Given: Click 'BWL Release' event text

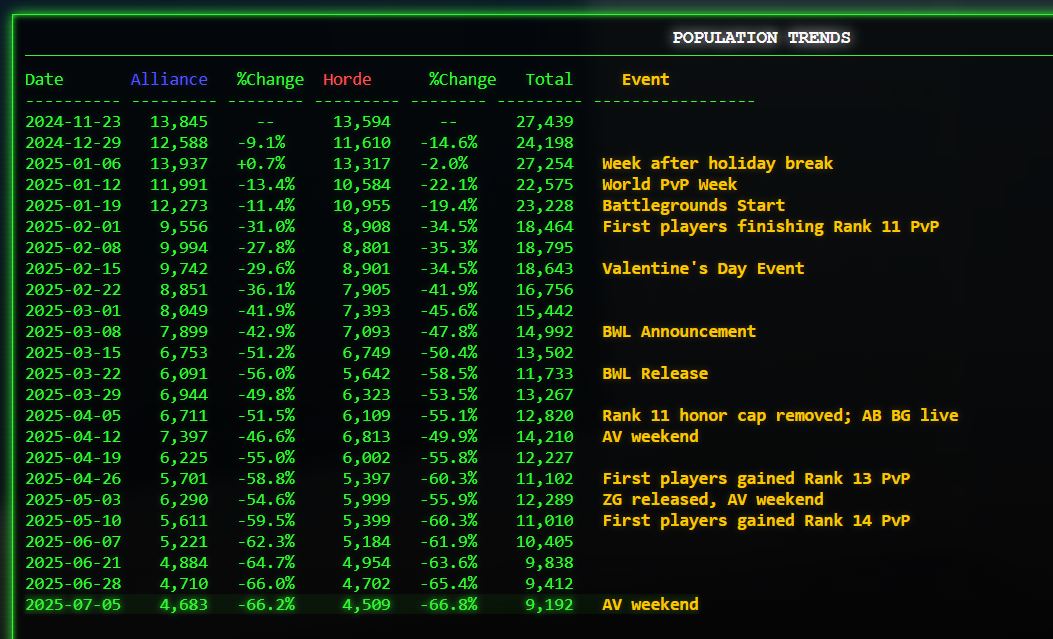Looking at the screenshot, I should point(655,373).
